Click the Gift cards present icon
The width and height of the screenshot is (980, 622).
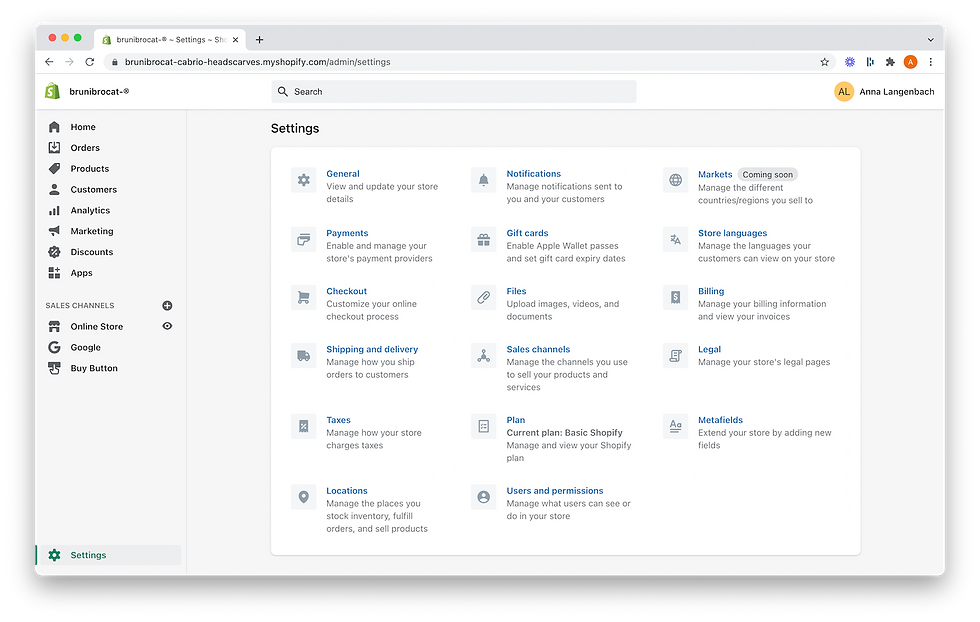[483, 239]
